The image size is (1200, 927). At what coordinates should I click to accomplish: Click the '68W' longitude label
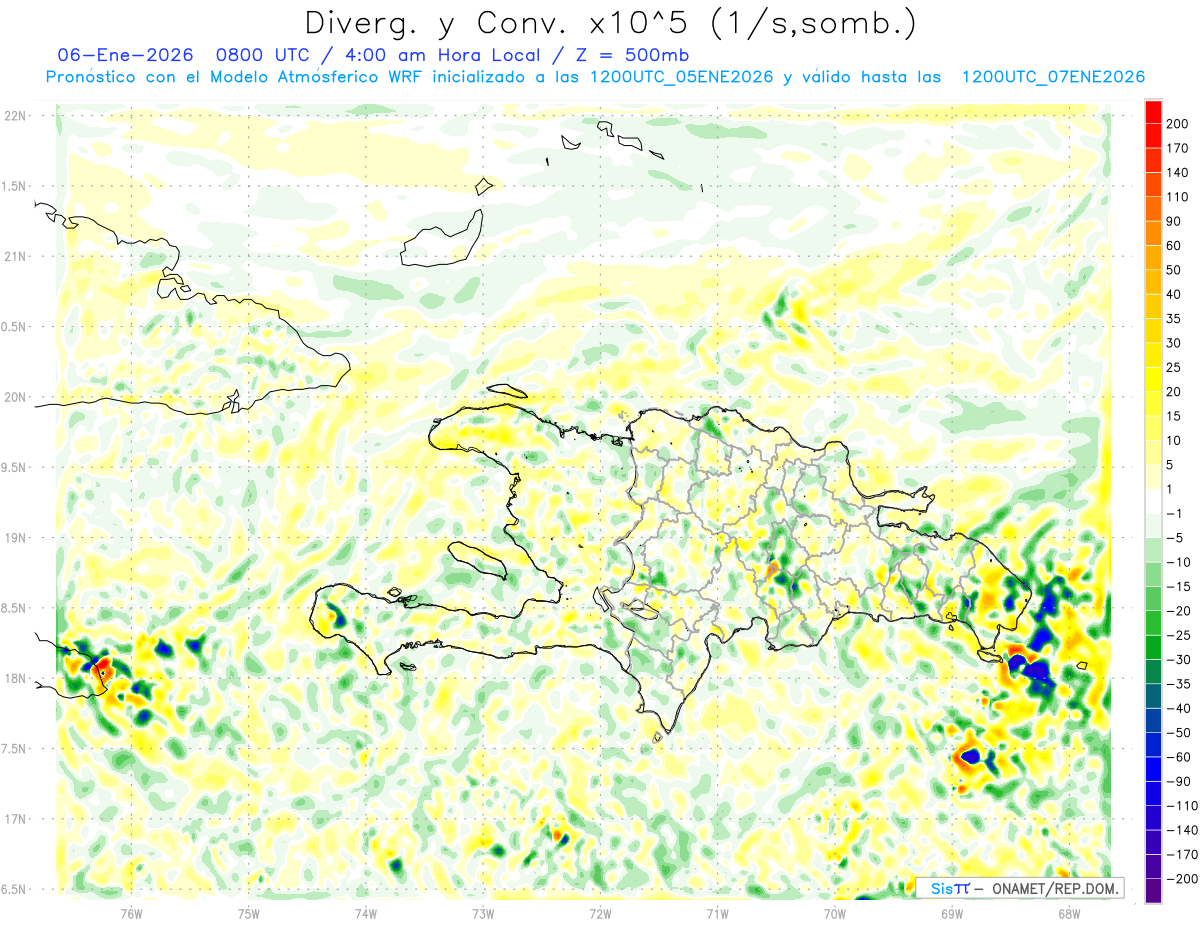point(1069,913)
